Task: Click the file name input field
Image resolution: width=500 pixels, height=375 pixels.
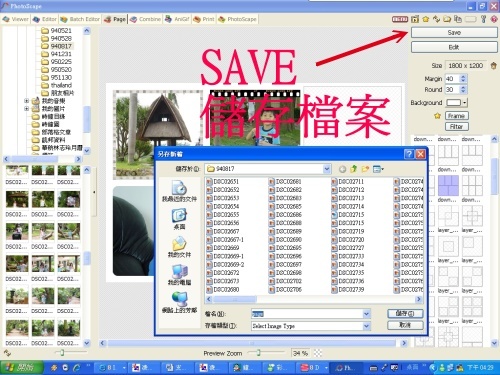Action: click(307, 314)
